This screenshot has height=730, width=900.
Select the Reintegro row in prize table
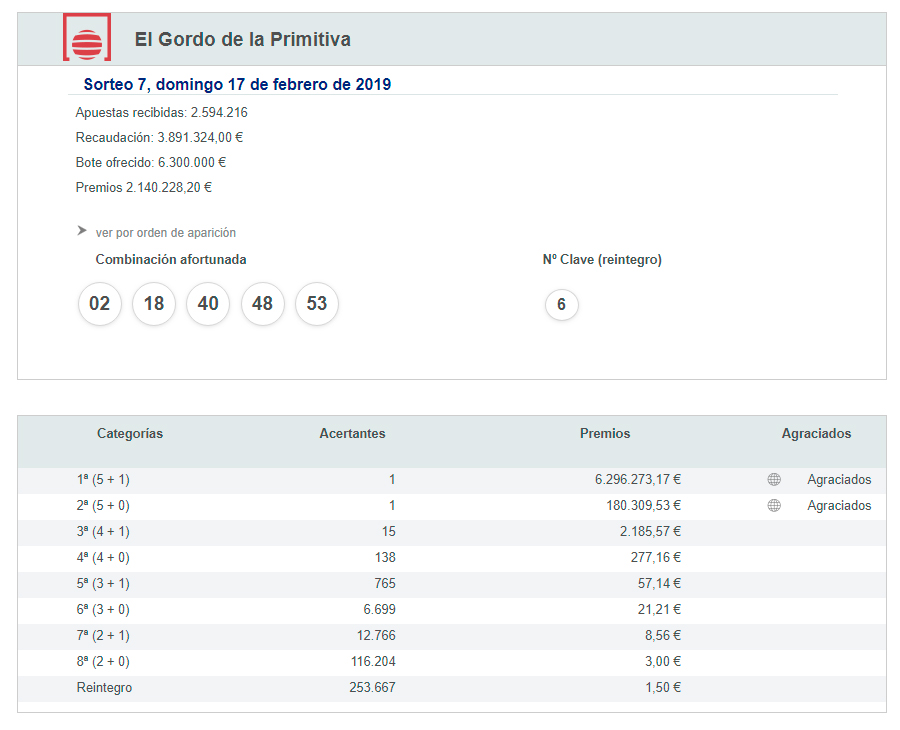point(105,688)
